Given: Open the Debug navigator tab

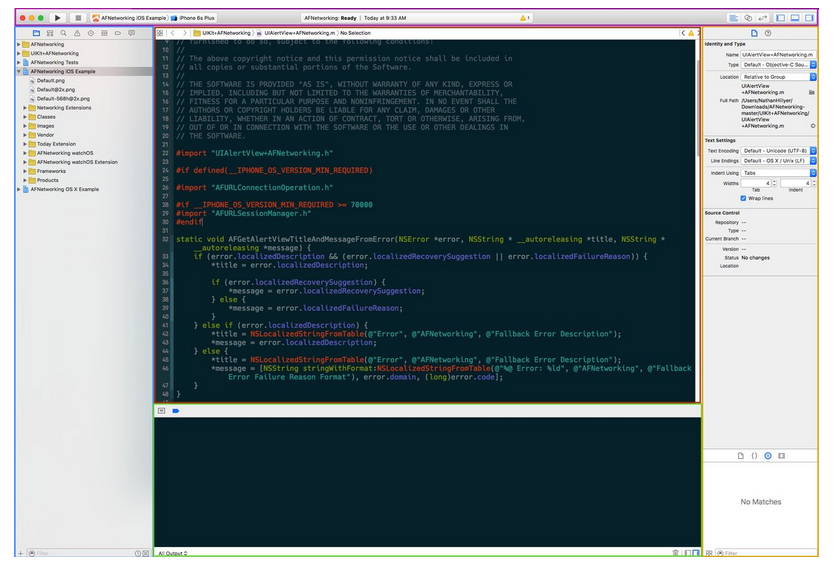Looking at the screenshot, I should [104, 33].
